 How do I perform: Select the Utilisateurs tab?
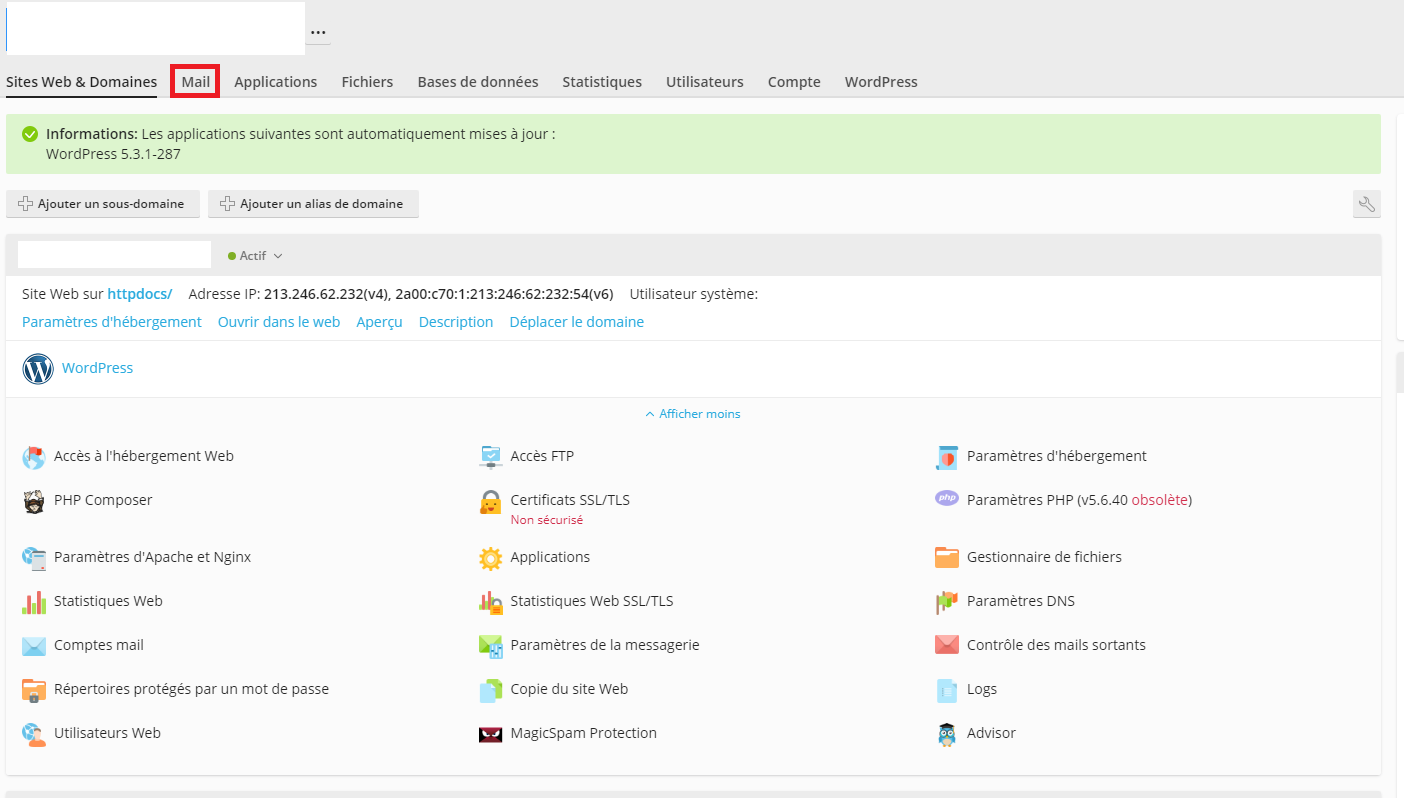click(x=705, y=82)
